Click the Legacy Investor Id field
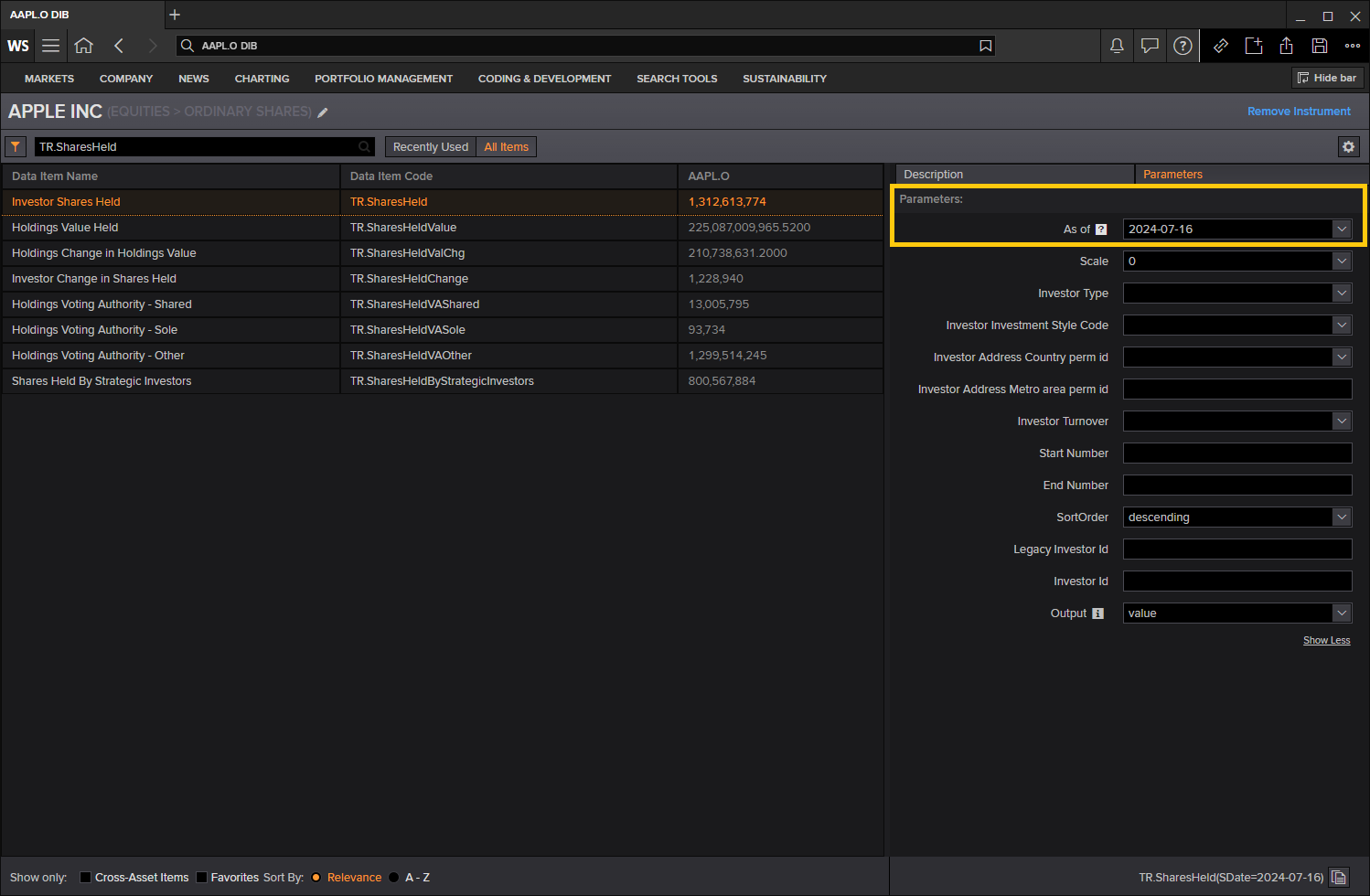This screenshot has width=1370, height=896. tap(1237, 549)
